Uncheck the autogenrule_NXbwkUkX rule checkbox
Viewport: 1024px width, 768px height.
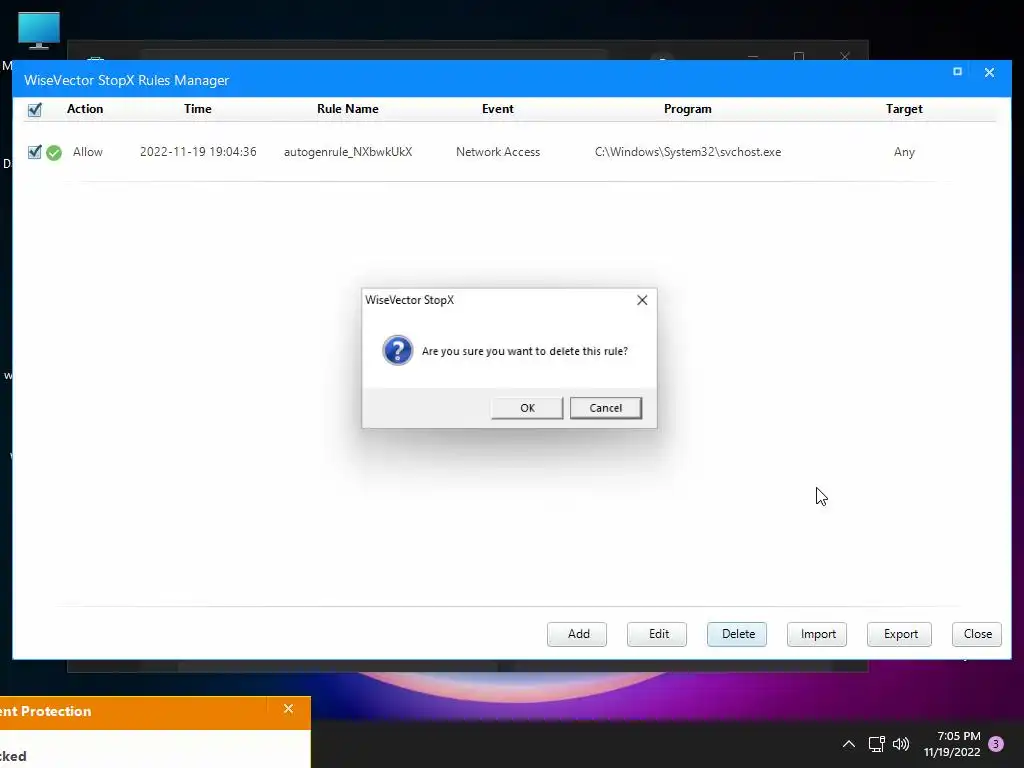[35, 152]
